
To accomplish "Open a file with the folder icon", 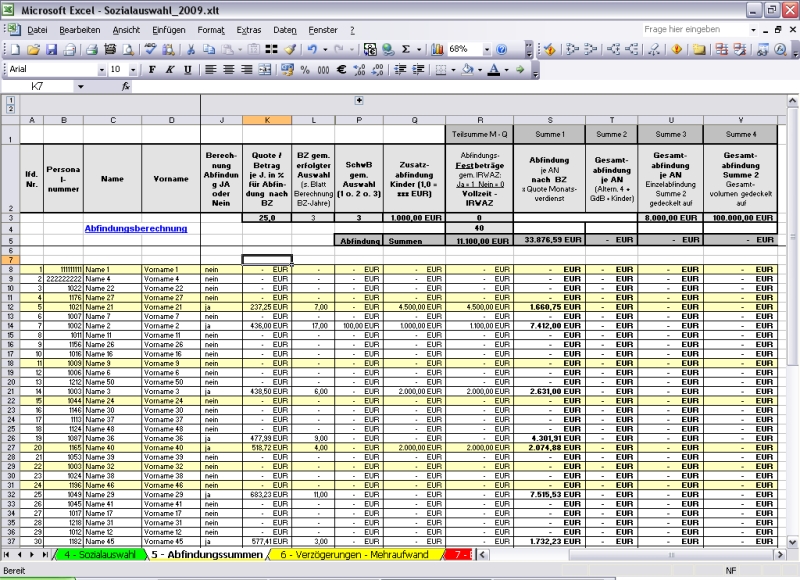I will [x=33, y=49].
